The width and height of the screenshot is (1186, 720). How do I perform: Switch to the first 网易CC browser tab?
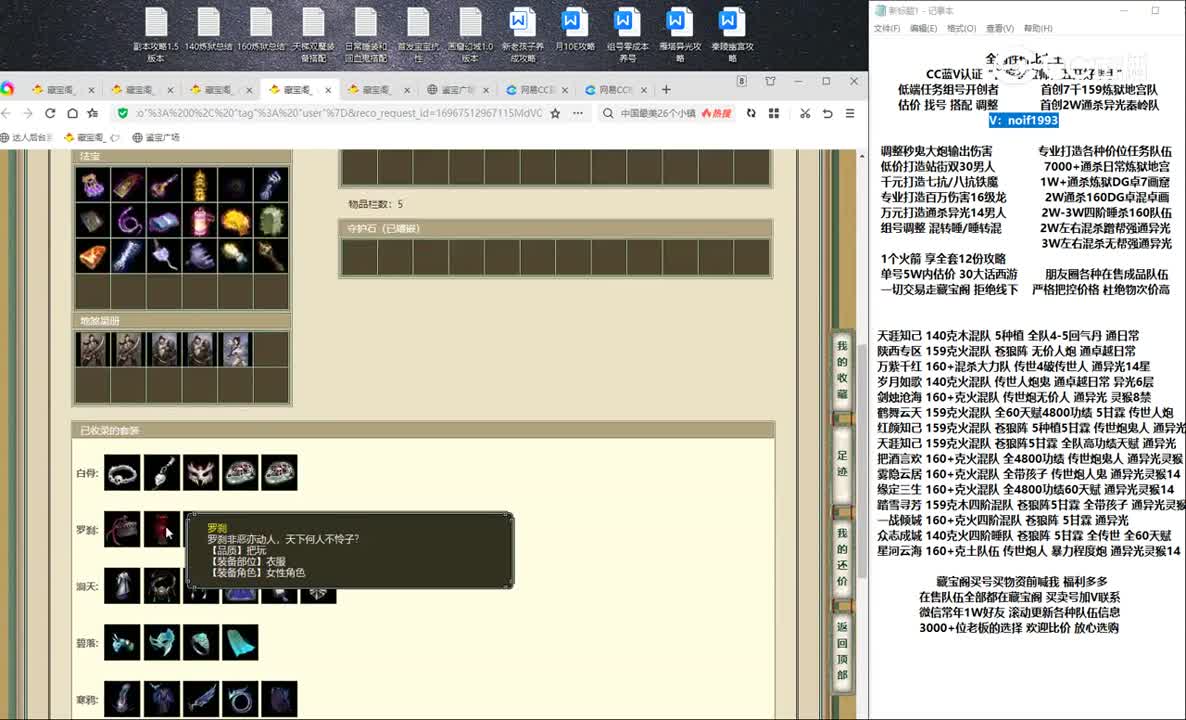click(537, 89)
